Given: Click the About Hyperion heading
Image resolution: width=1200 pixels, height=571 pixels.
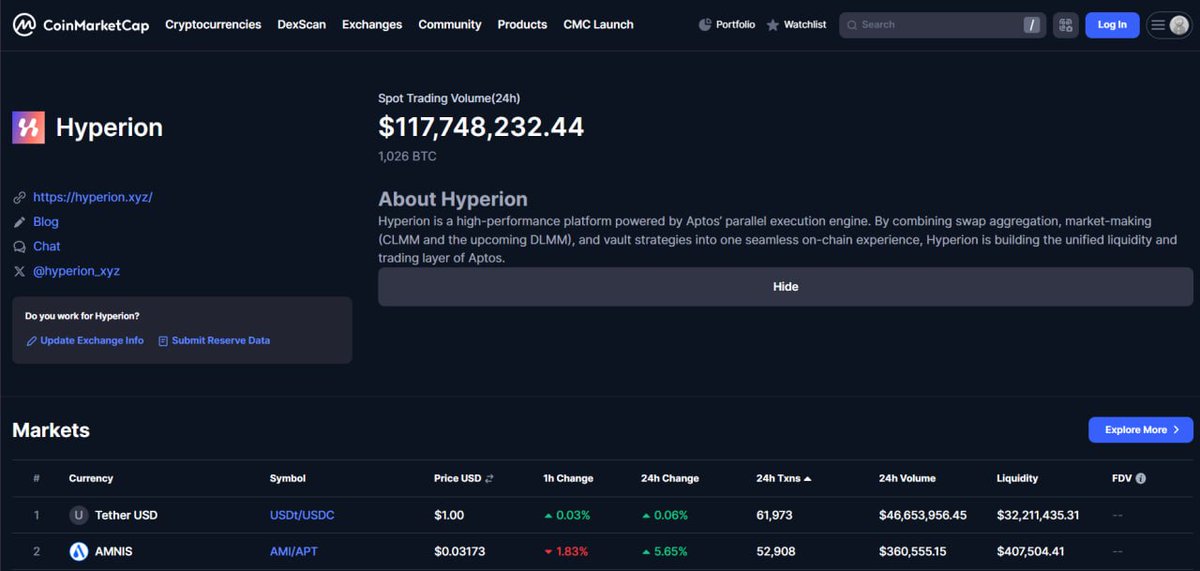Looking at the screenshot, I should click(x=453, y=199).
